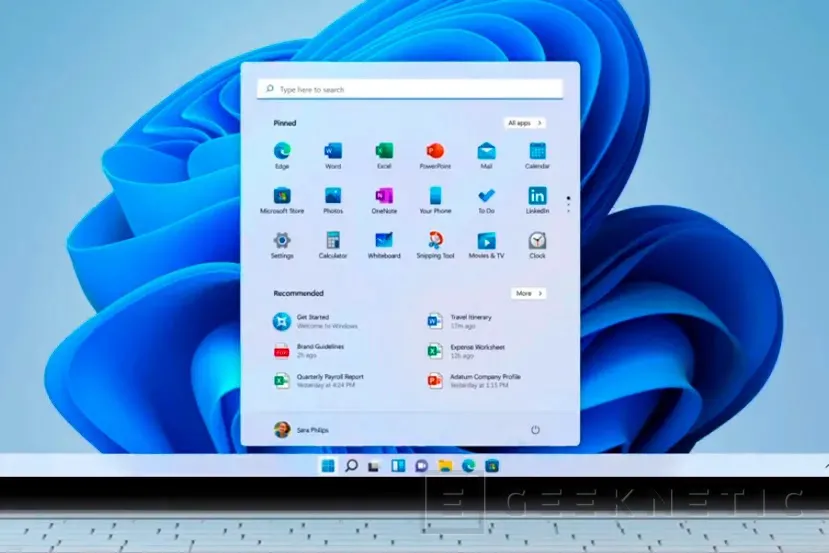Open the Brand Guidelines PDF

[309, 351]
